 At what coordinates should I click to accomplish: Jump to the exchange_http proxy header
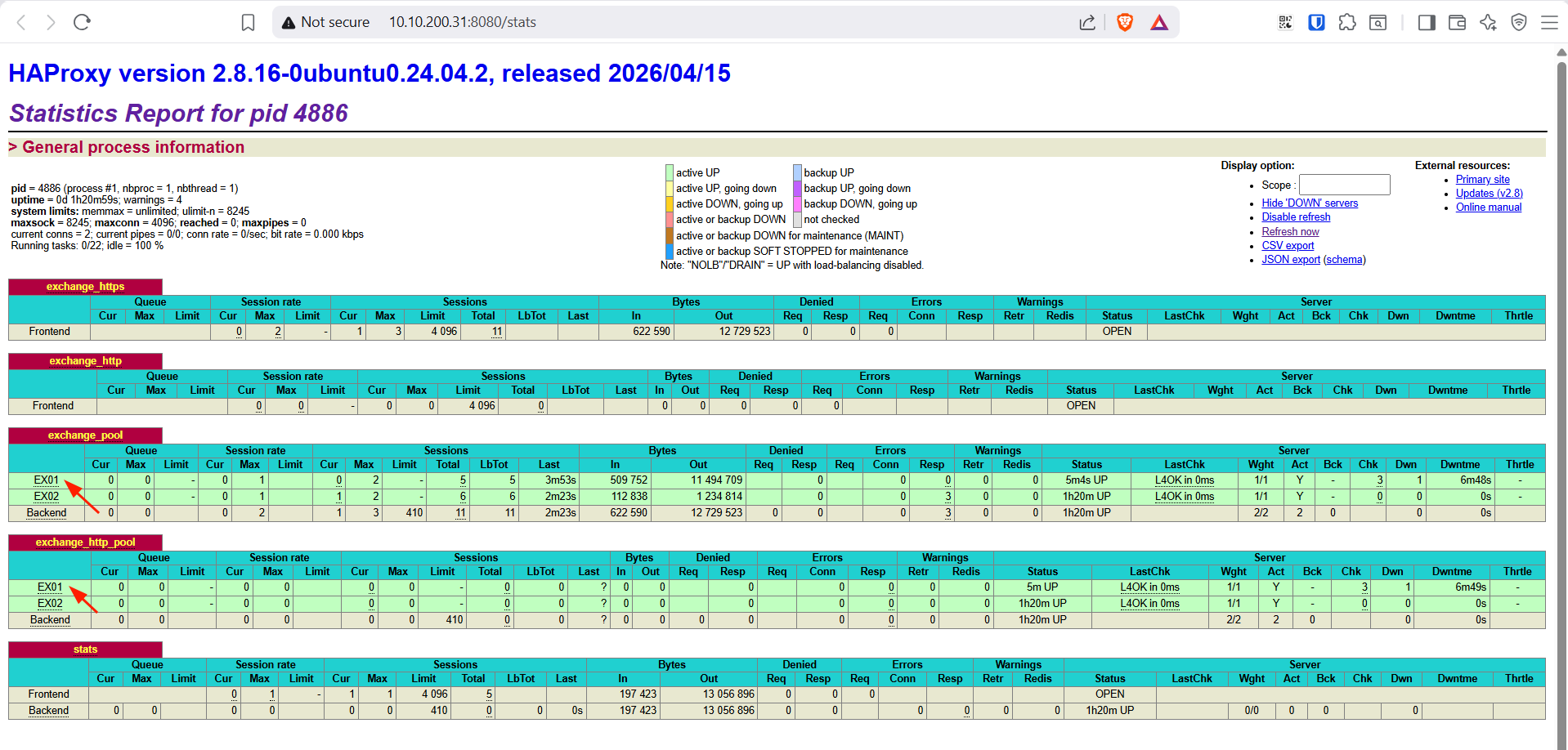[x=86, y=361]
